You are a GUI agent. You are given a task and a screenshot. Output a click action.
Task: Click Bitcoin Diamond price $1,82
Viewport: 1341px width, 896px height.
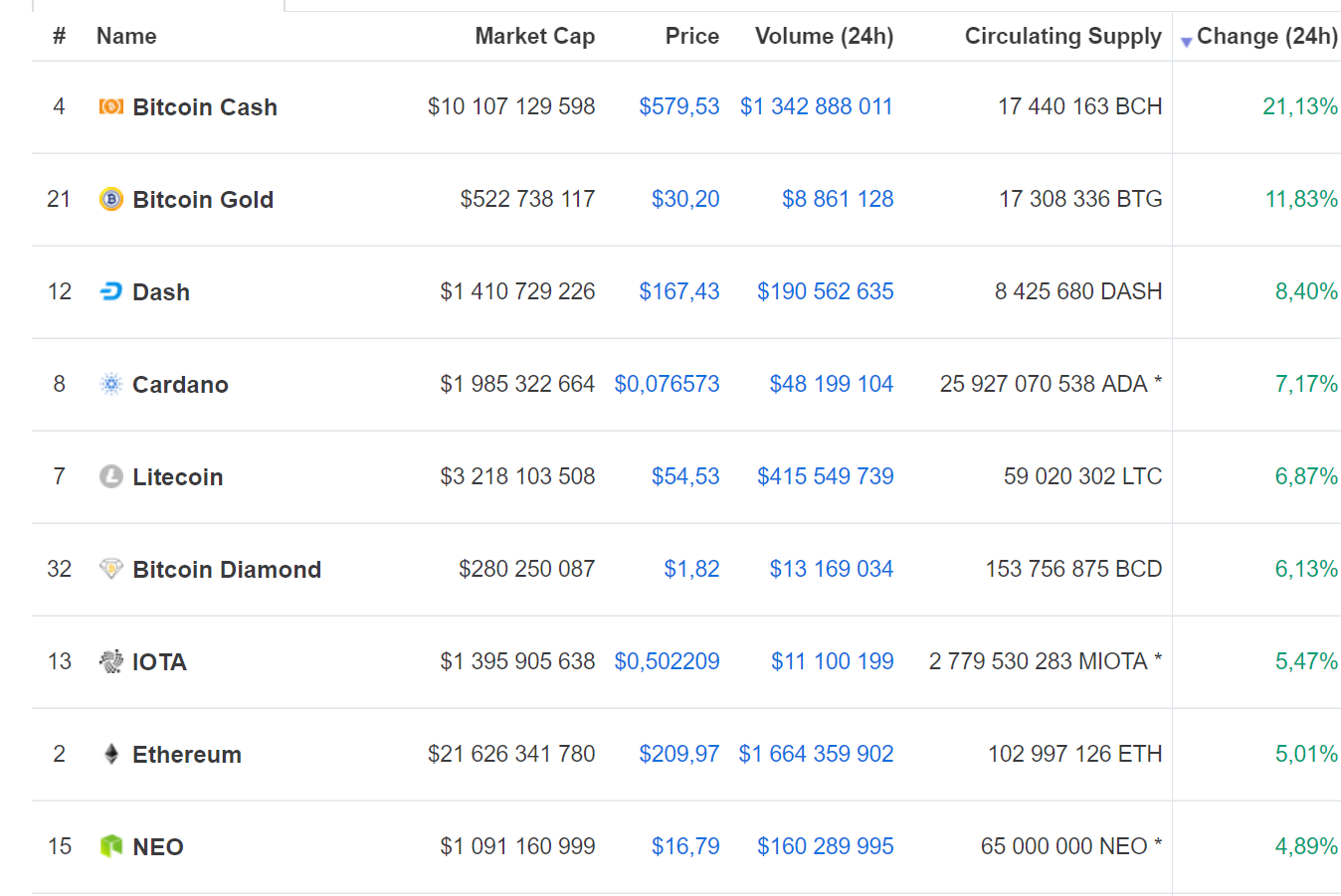[691, 569]
